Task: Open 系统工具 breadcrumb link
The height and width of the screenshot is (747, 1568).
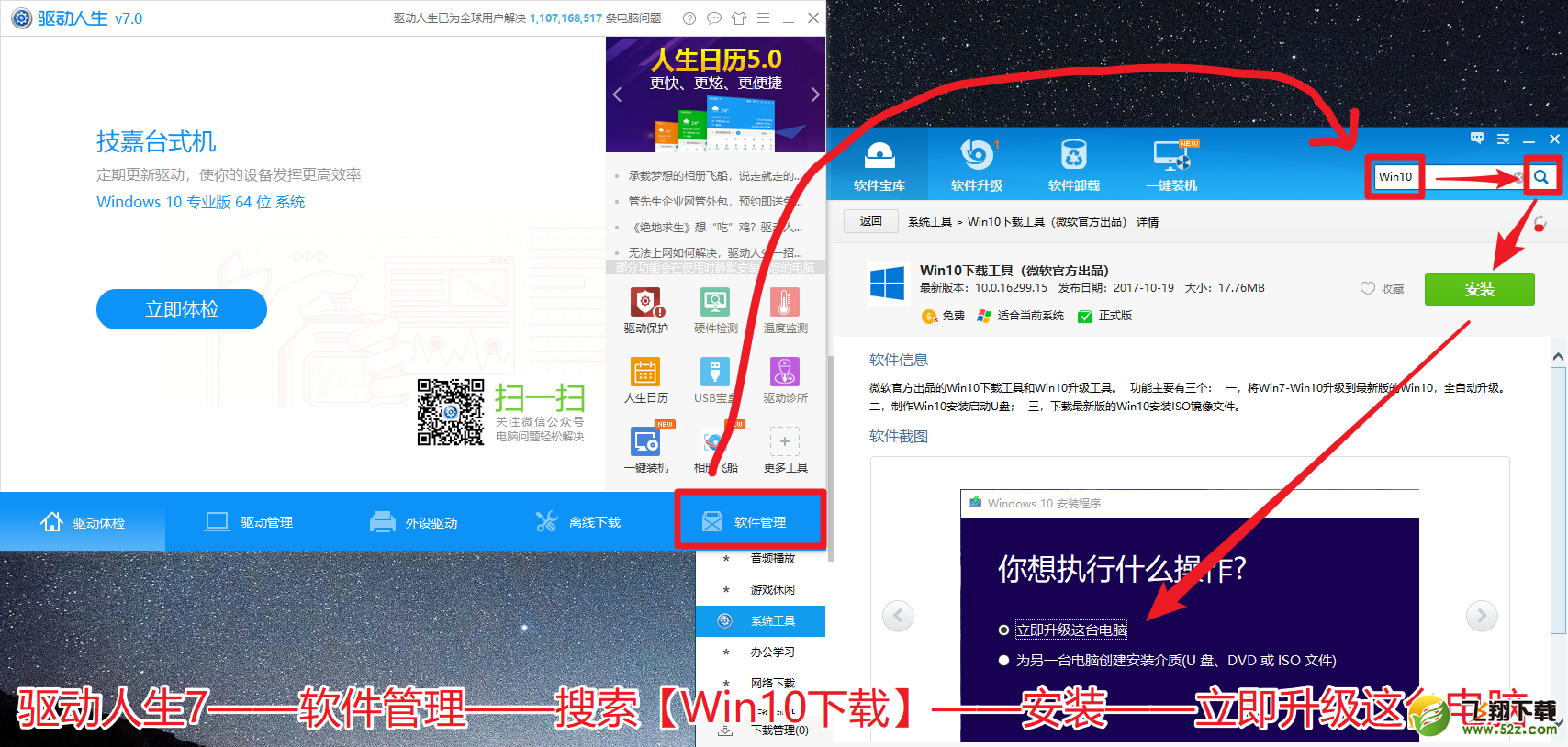Action: coord(930,222)
